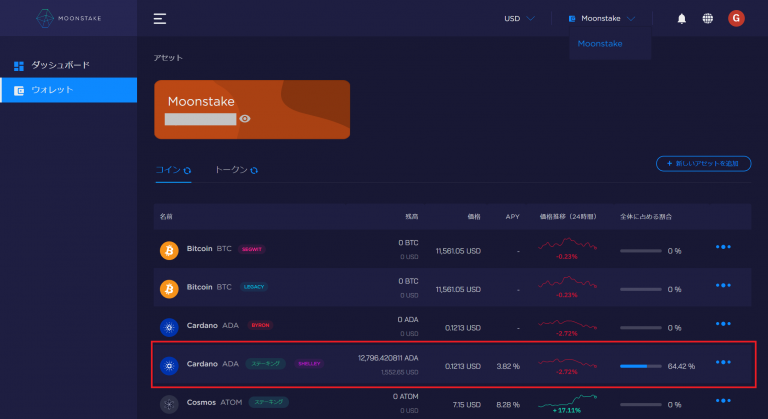Click the 7.15 USD price

pyautogui.click(x=466, y=405)
